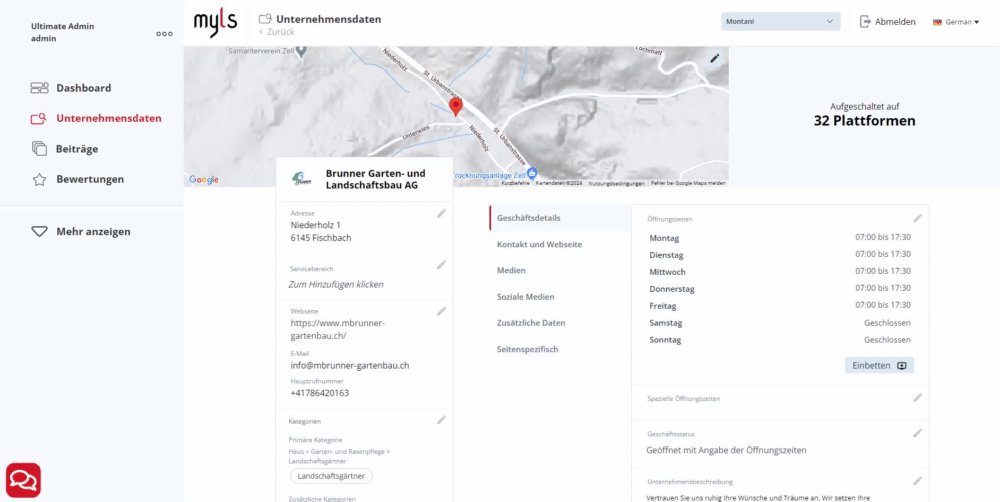
Task: Expand Mehr anzeigen in sidebar
Action: [80, 232]
